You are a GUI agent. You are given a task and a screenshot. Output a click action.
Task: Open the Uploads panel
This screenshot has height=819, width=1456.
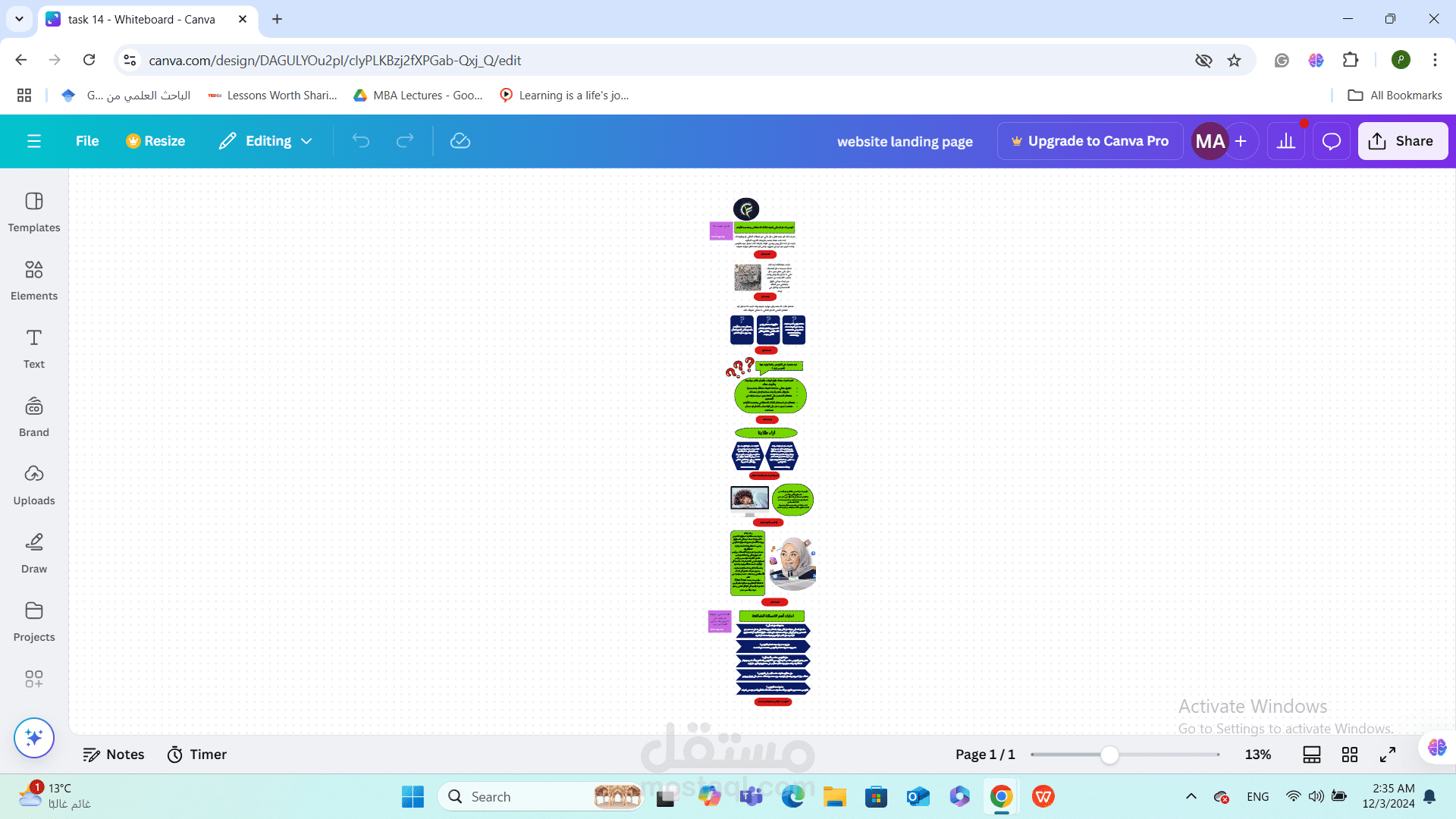[34, 485]
